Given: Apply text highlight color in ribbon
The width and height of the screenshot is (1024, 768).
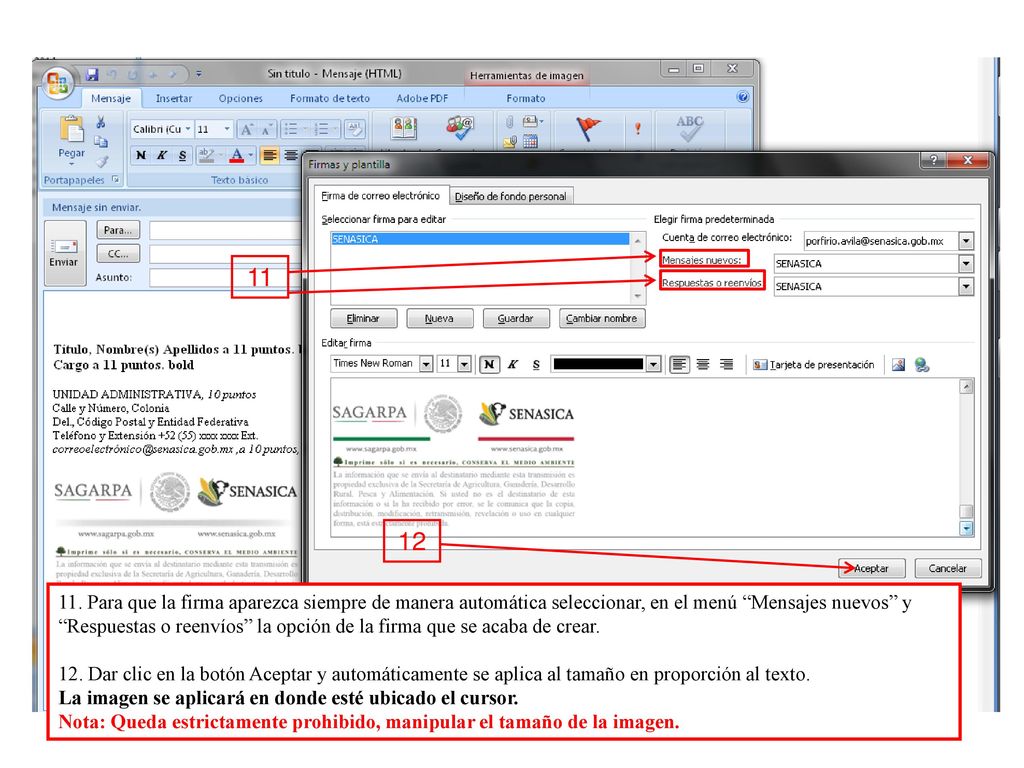Looking at the screenshot, I should pos(206,155).
